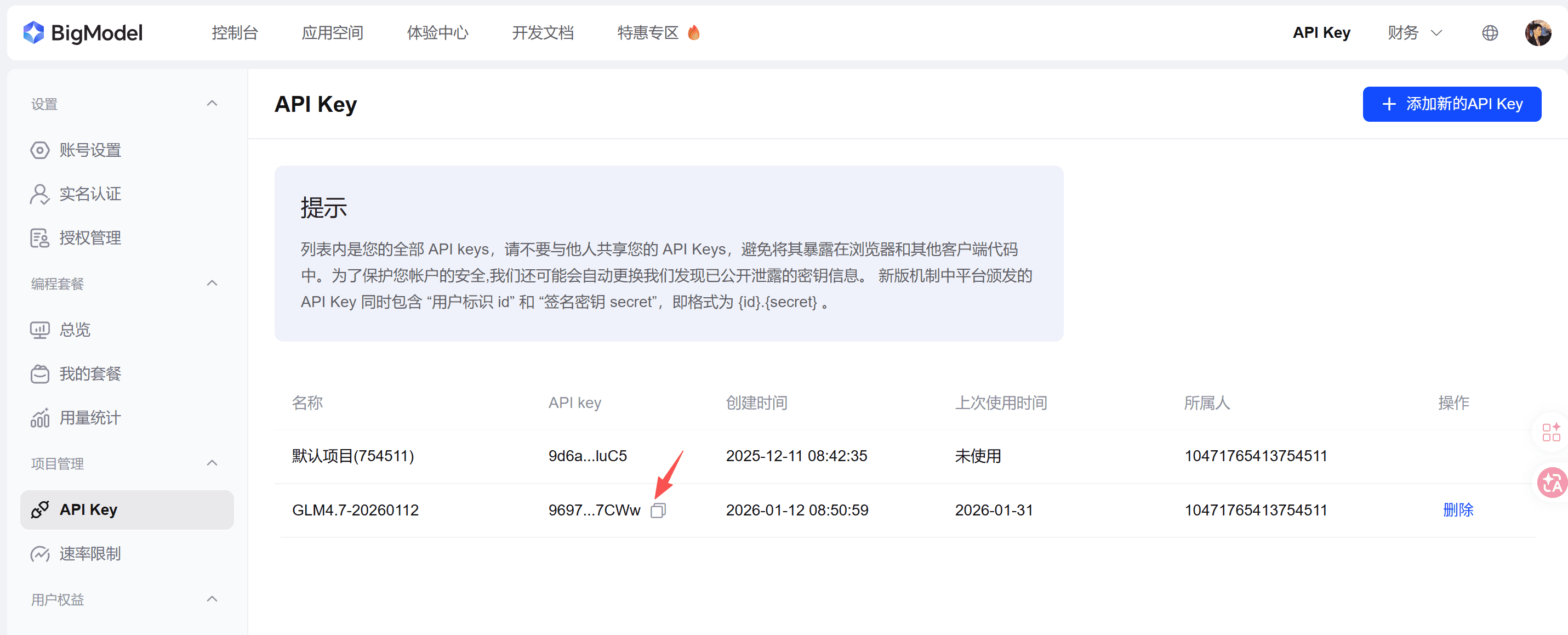Viewport: 1568px width, 635px height.
Task: Click 添加新的API Key button
Action: [x=1451, y=104]
